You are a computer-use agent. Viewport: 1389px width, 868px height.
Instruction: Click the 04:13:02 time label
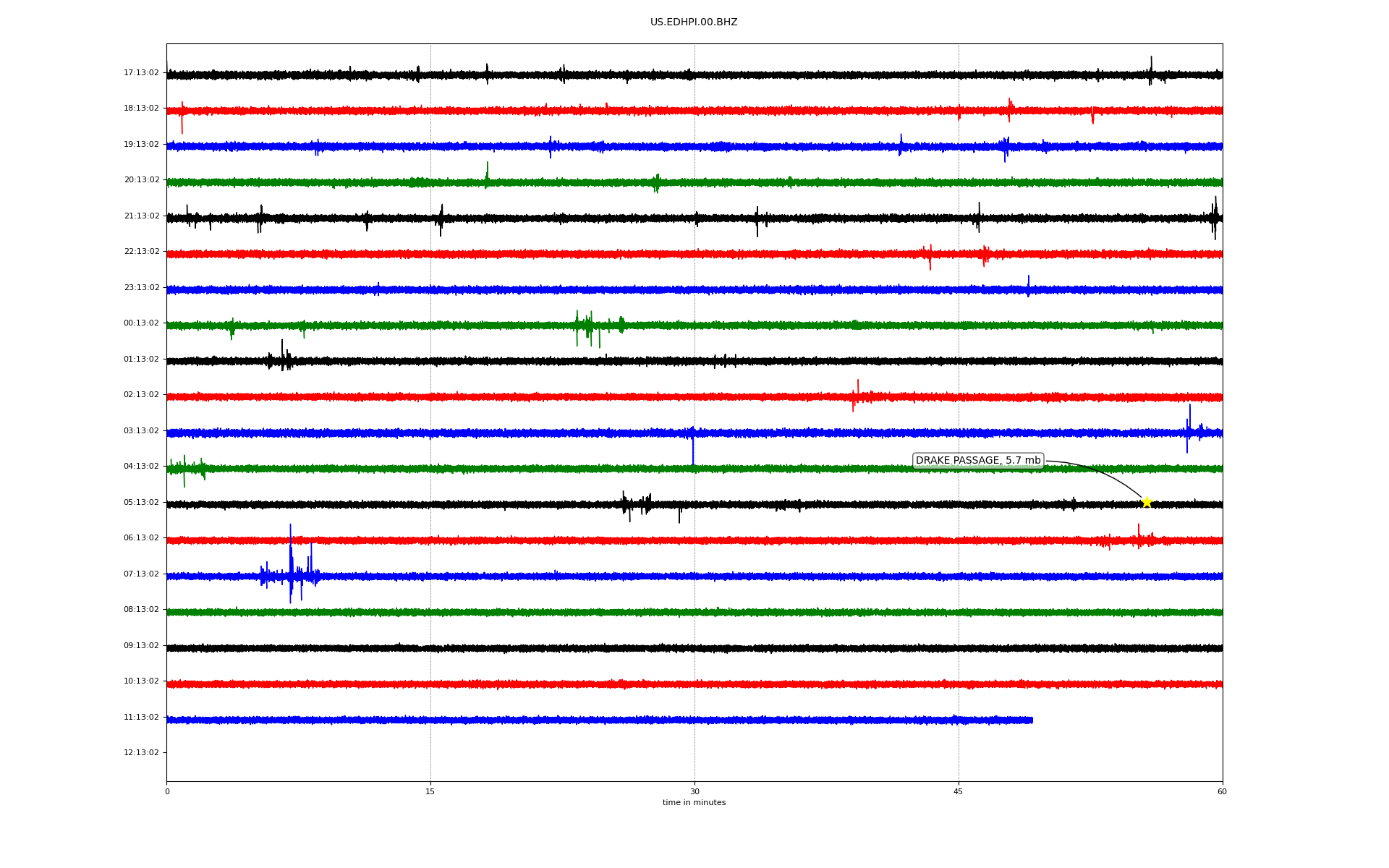pos(141,467)
